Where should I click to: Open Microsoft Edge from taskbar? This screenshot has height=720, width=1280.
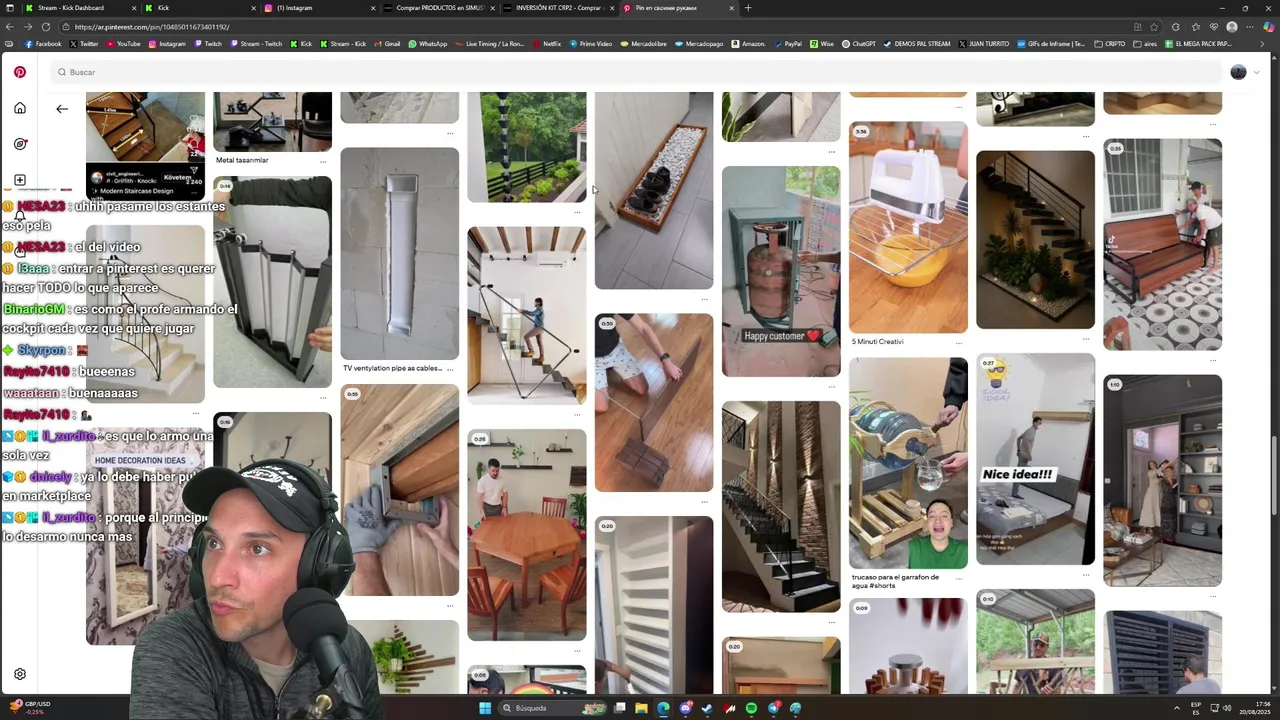(664, 708)
